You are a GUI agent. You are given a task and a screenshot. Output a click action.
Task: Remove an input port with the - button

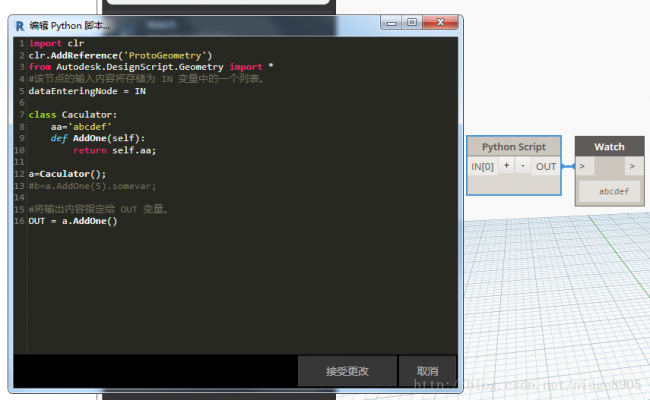(x=523, y=165)
